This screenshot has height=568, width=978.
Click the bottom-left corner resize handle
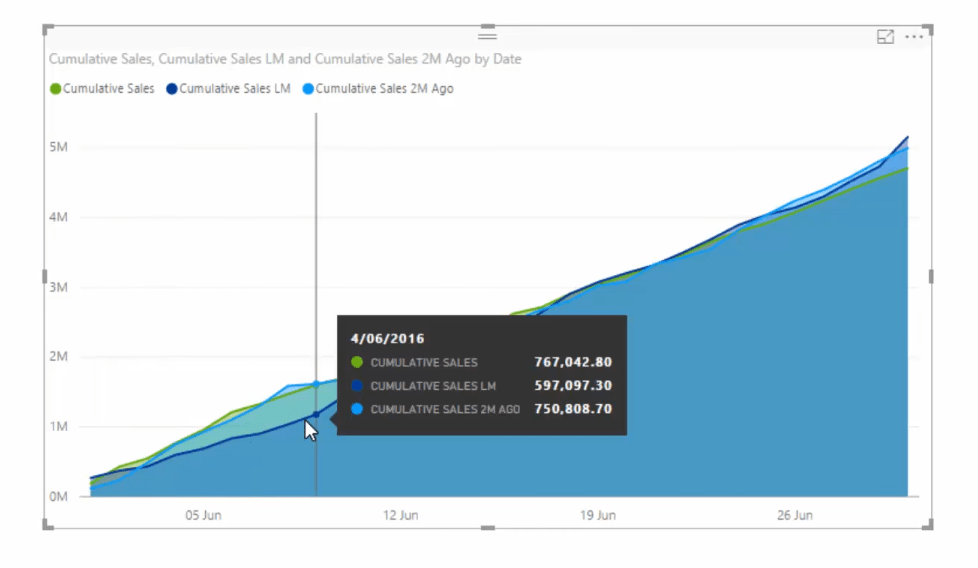pyautogui.click(x=47, y=524)
